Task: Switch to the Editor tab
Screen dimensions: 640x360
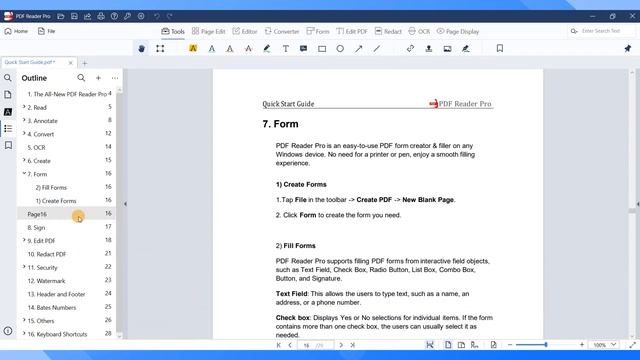Action: coord(245,31)
